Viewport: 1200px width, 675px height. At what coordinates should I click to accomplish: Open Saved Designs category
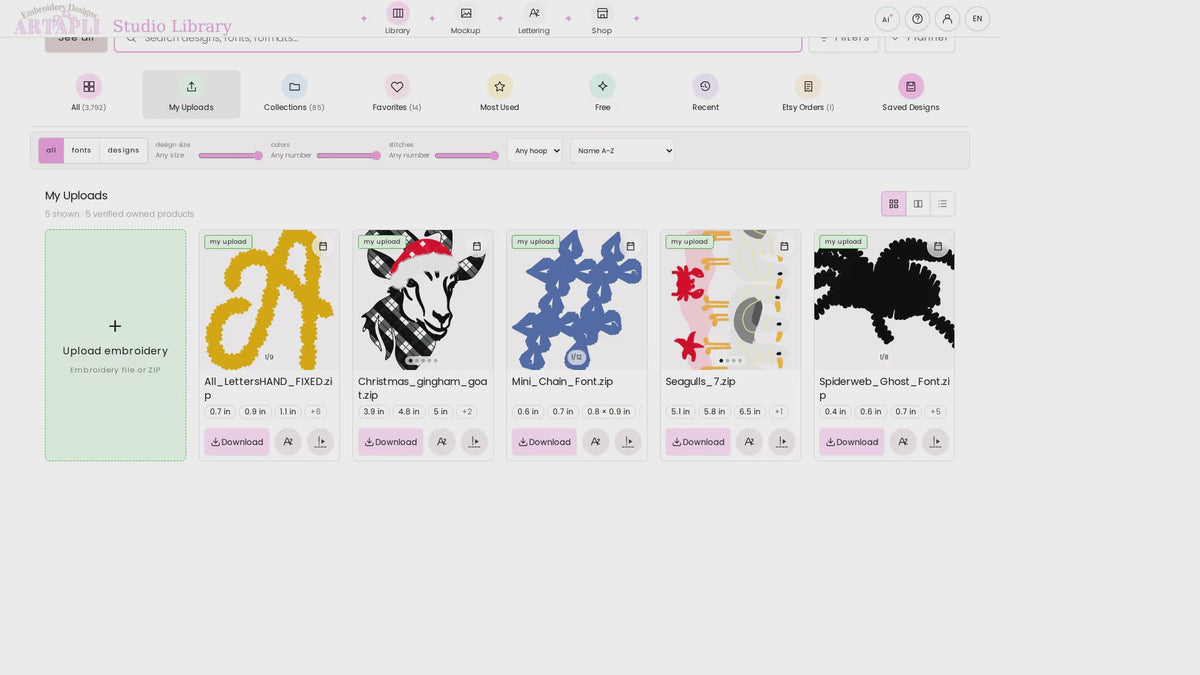(910, 94)
